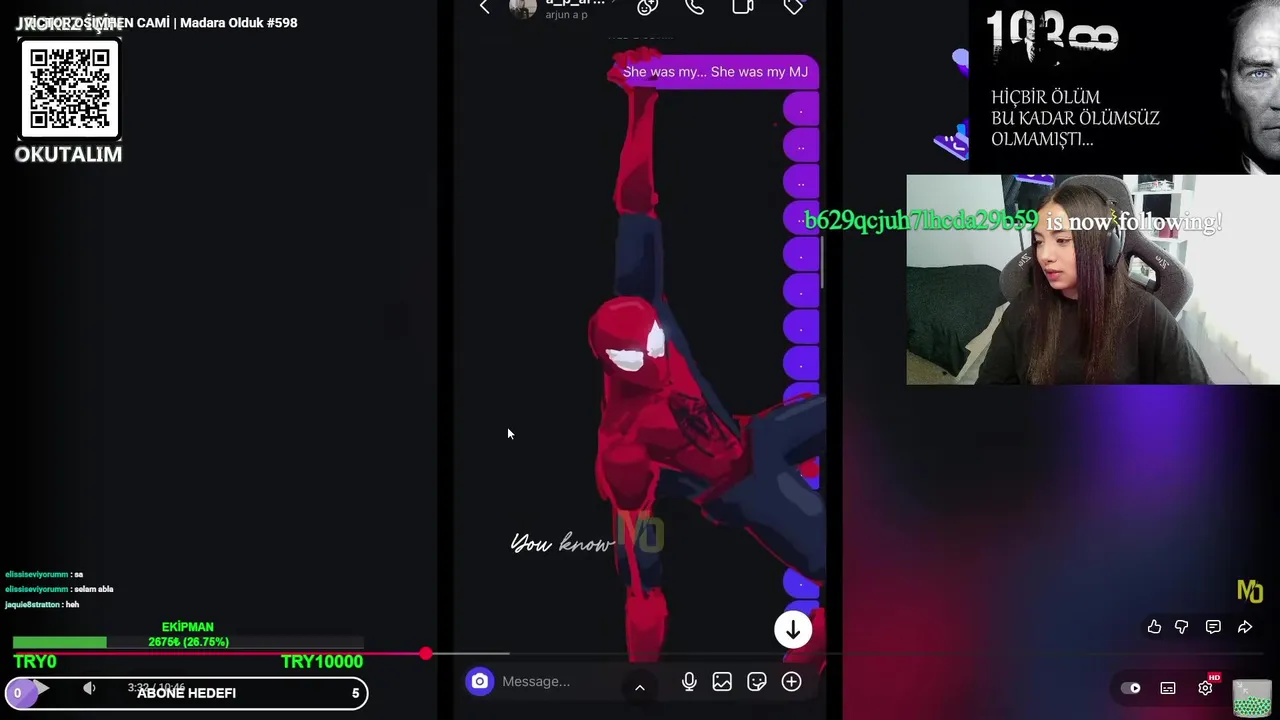Screen dimensions: 1280x720
Task: Mute the video with speaker icon
Action: [89, 688]
